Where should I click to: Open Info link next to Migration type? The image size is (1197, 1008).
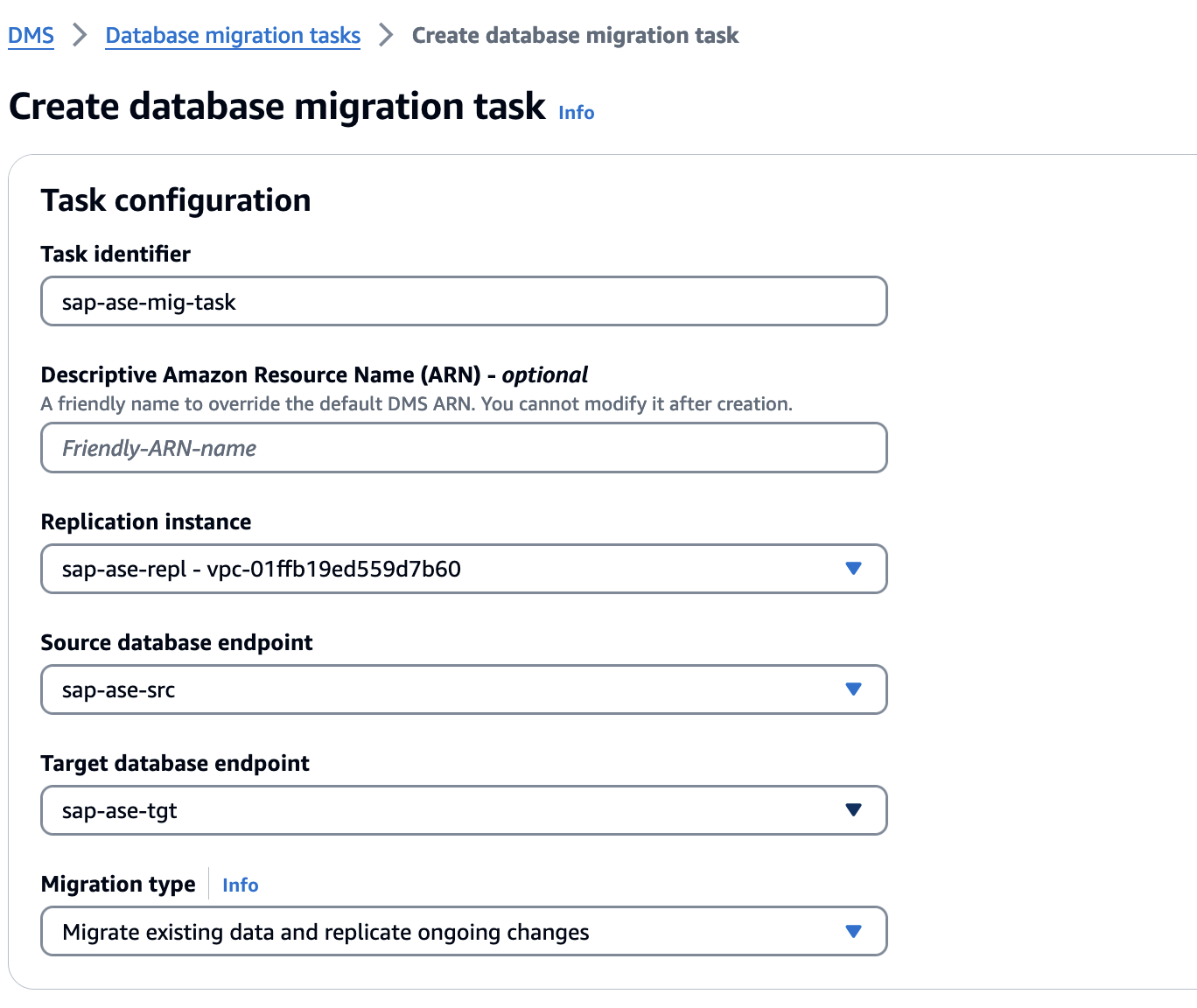tap(240, 885)
